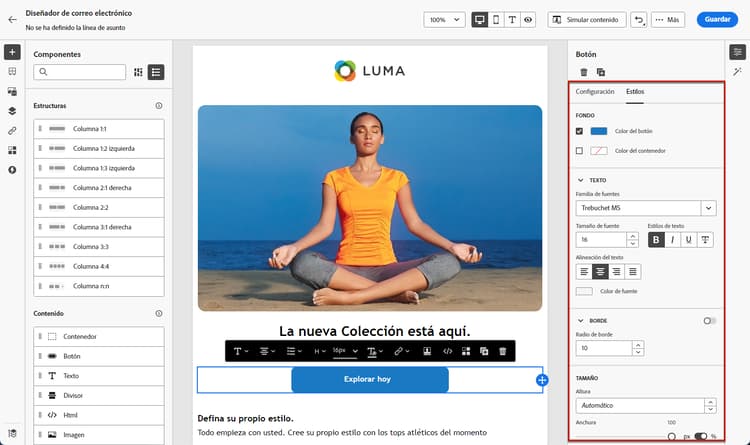Duplicate the button in Botón panel

[x=601, y=72]
